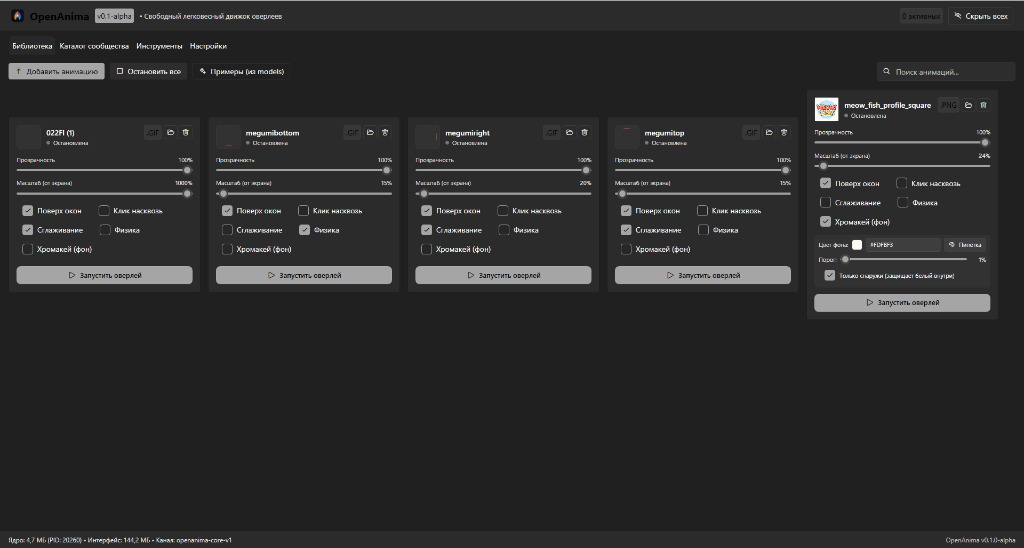
Task: Disable Хромакей (фон) for meow_fish_profile_square
Action: 825,221
